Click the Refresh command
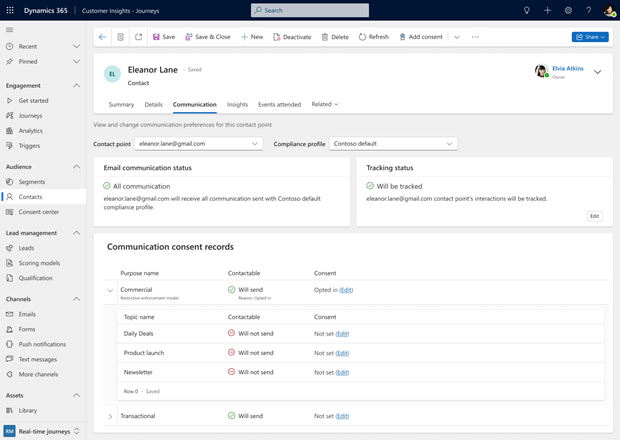Screen dimensions: 620x440 tap(373, 37)
